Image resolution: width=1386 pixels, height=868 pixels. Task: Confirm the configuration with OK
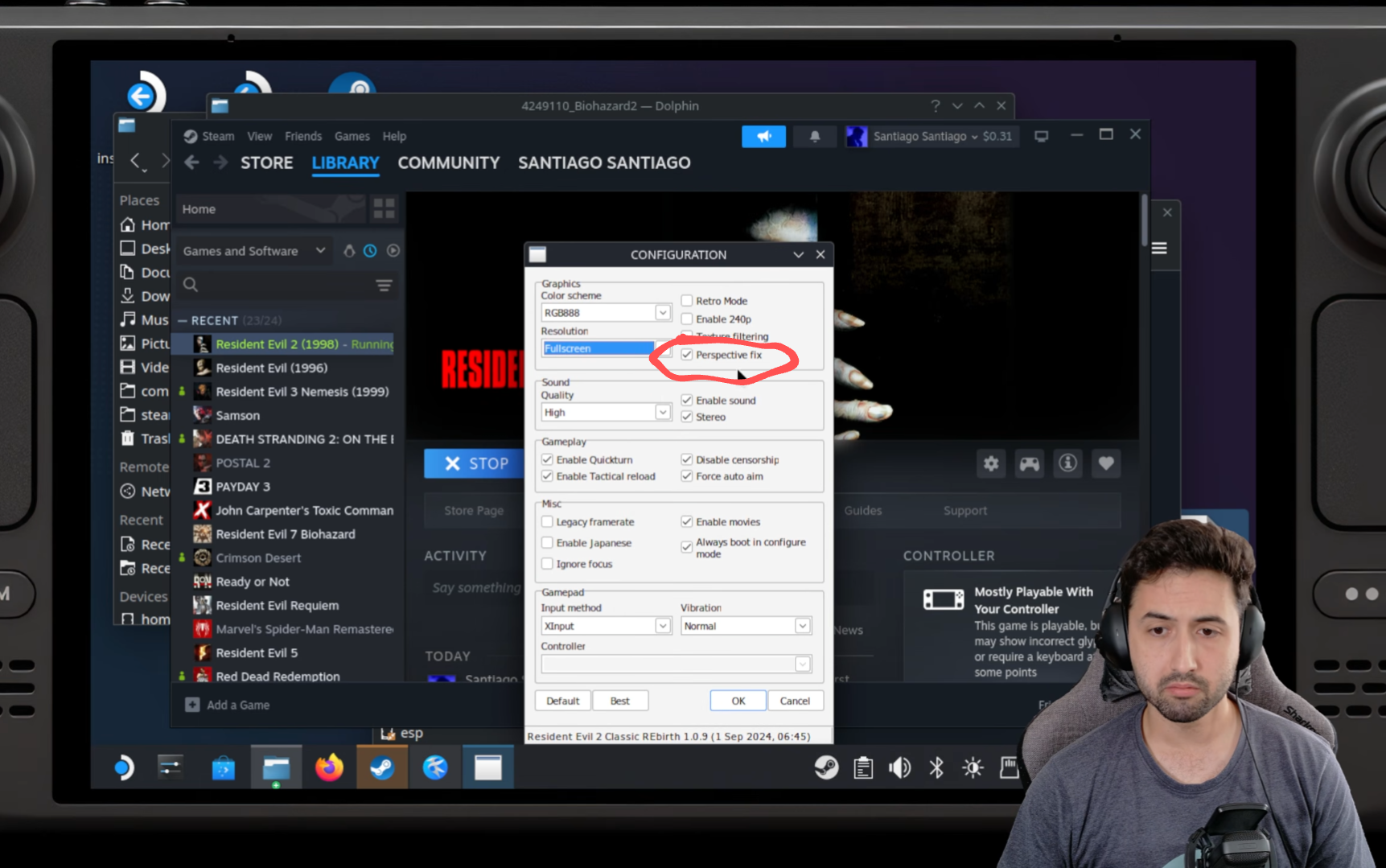(x=738, y=701)
